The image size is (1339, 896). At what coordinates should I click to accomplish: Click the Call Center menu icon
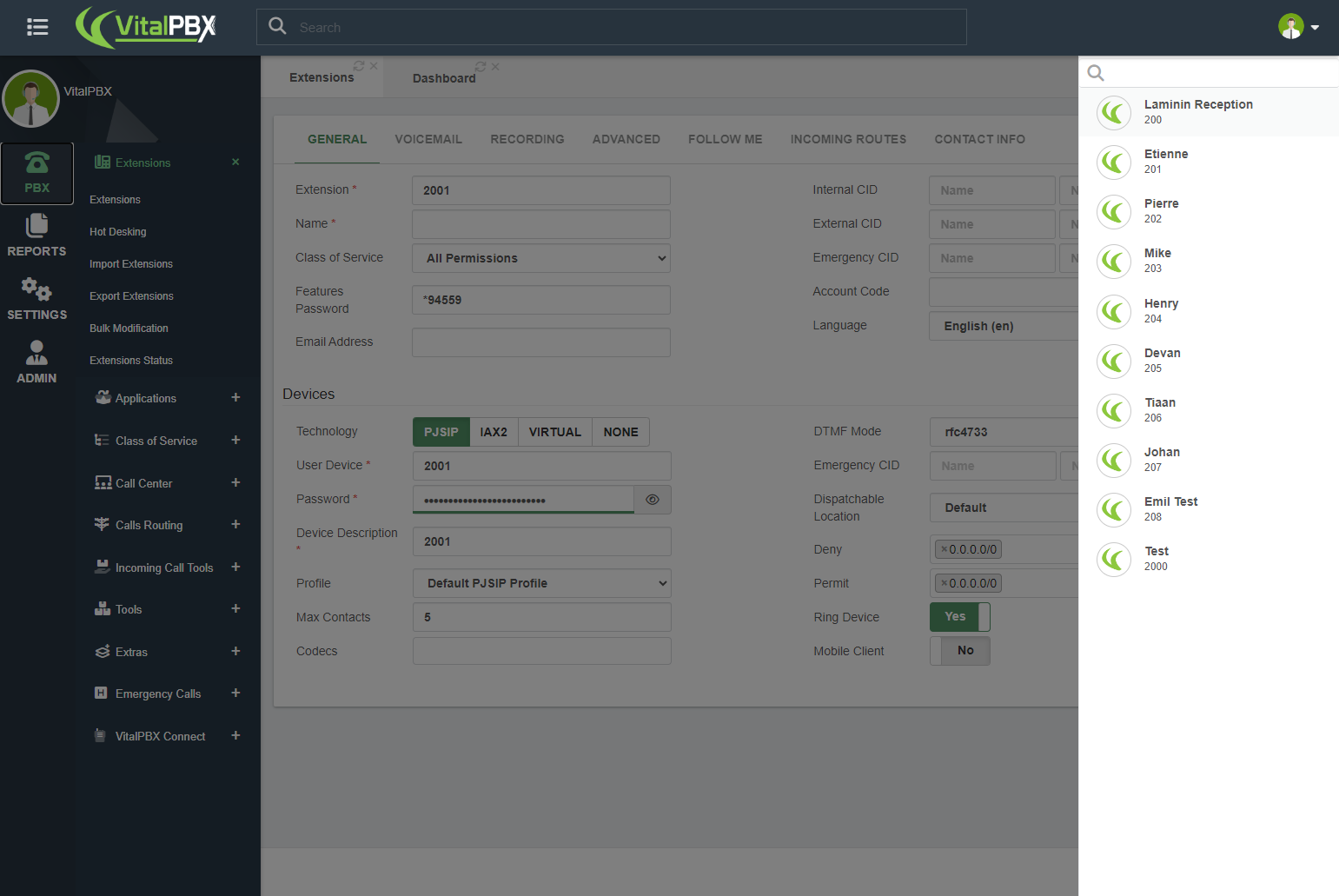coord(103,482)
